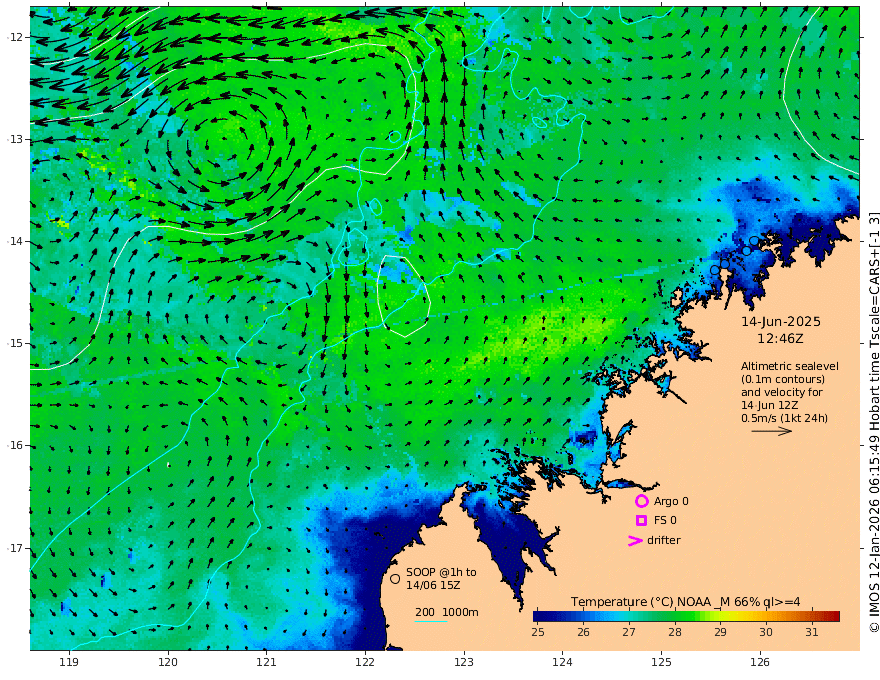Click the southwesternmost blue station circle on coast
Screen dimensions: 880x680
coord(714,270)
